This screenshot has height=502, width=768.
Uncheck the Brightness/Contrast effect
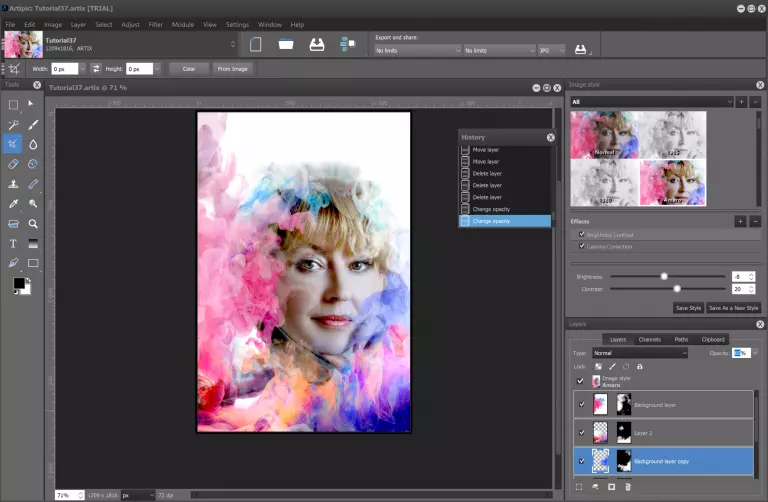(x=582, y=233)
